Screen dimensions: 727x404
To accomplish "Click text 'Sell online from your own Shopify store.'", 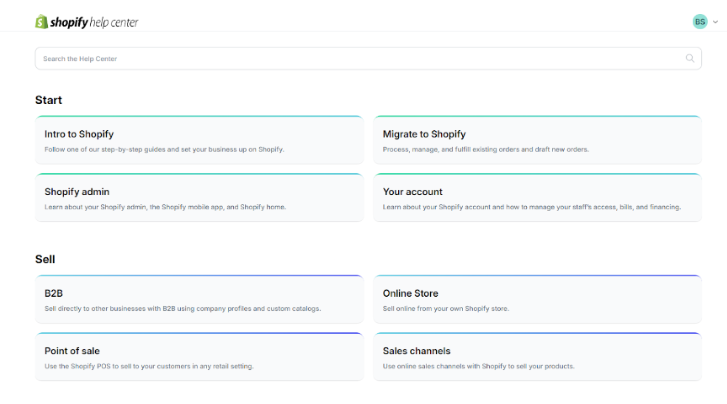I will tap(446, 308).
